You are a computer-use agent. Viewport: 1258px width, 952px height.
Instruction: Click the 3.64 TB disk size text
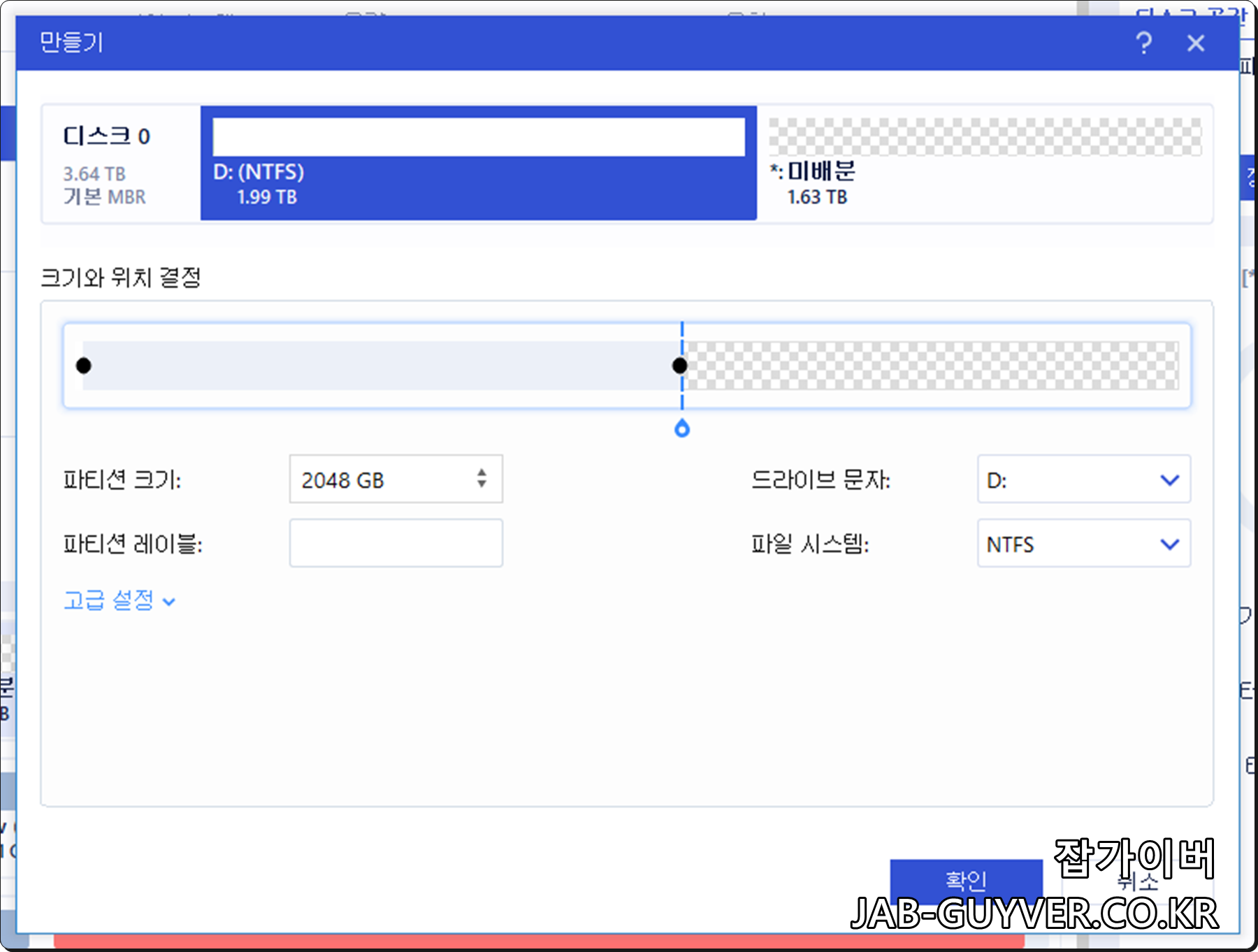94,173
